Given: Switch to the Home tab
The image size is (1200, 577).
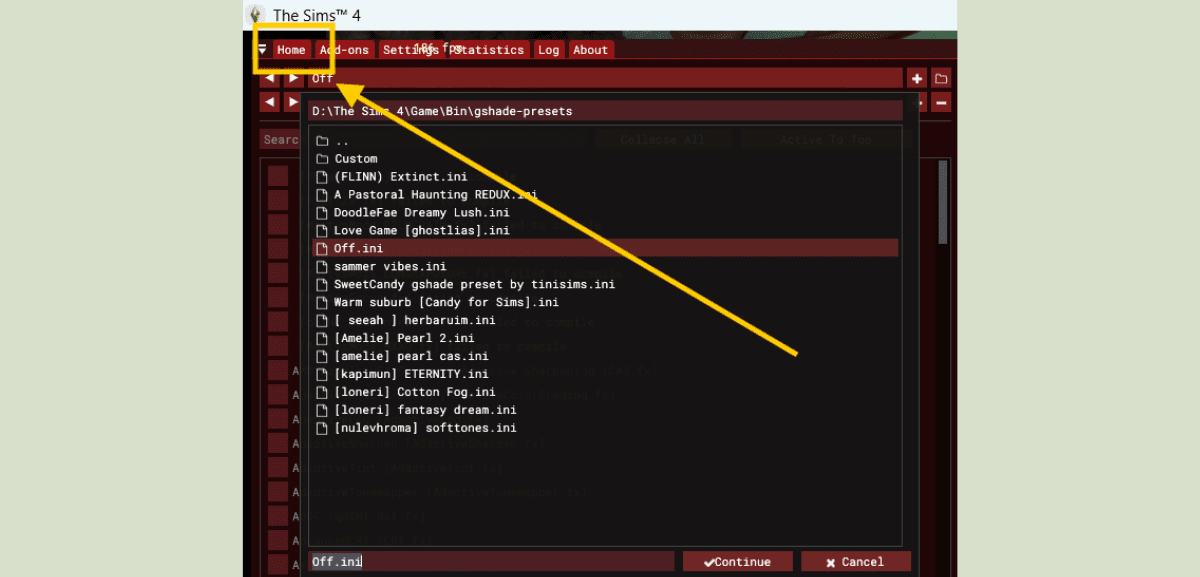Looking at the screenshot, I should [x=291, y=50].
